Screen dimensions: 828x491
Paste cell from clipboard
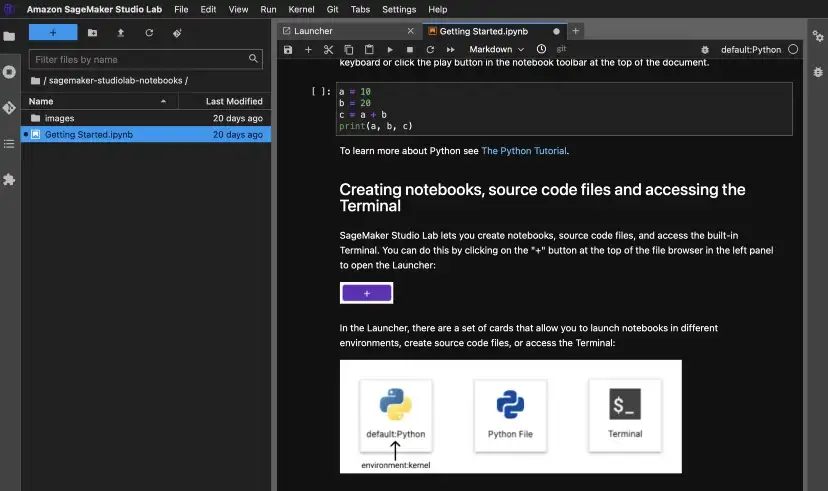pyautogui.click(x=369, y=50)
